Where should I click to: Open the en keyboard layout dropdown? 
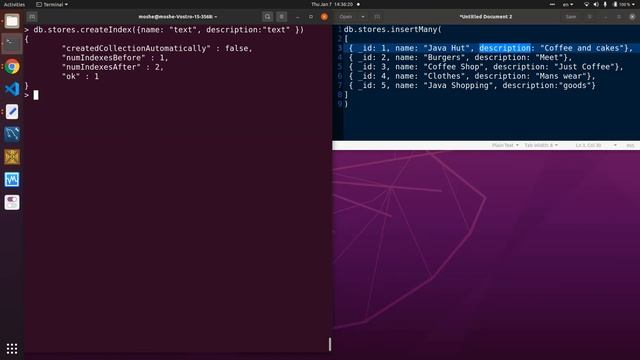click(x=568, y=4)
